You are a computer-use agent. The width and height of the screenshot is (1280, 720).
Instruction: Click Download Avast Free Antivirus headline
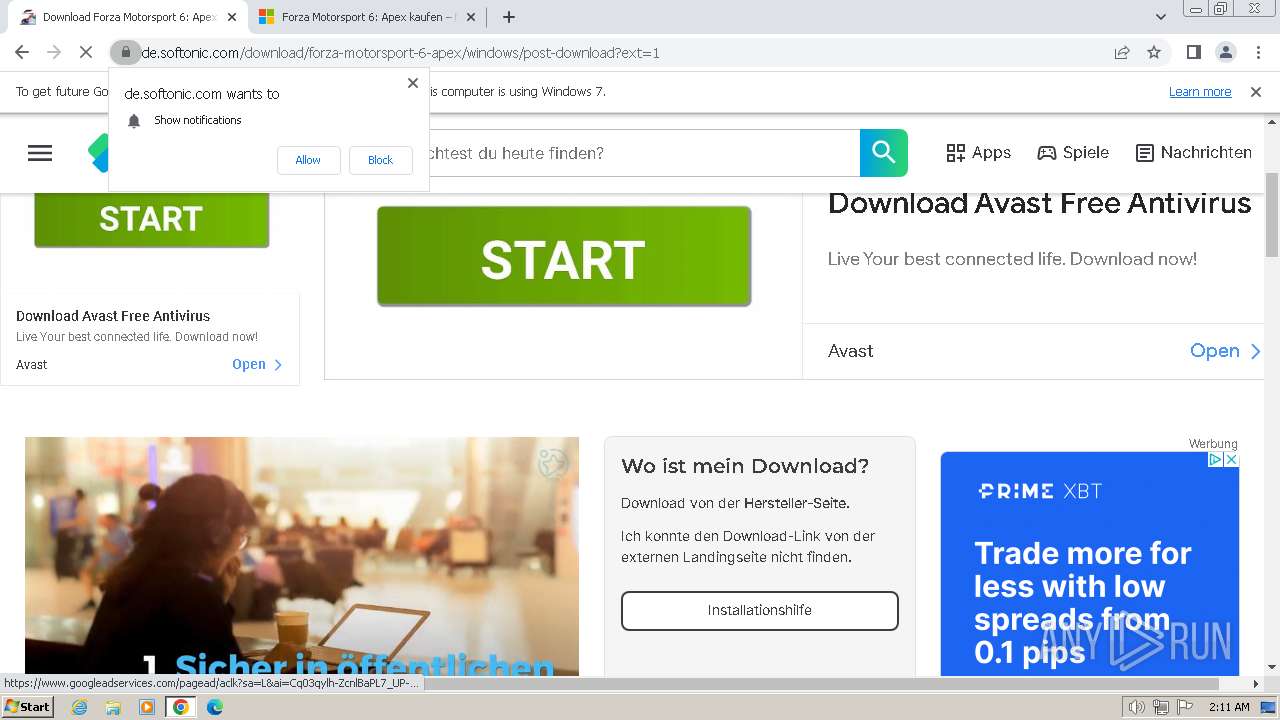point(1039,203)
